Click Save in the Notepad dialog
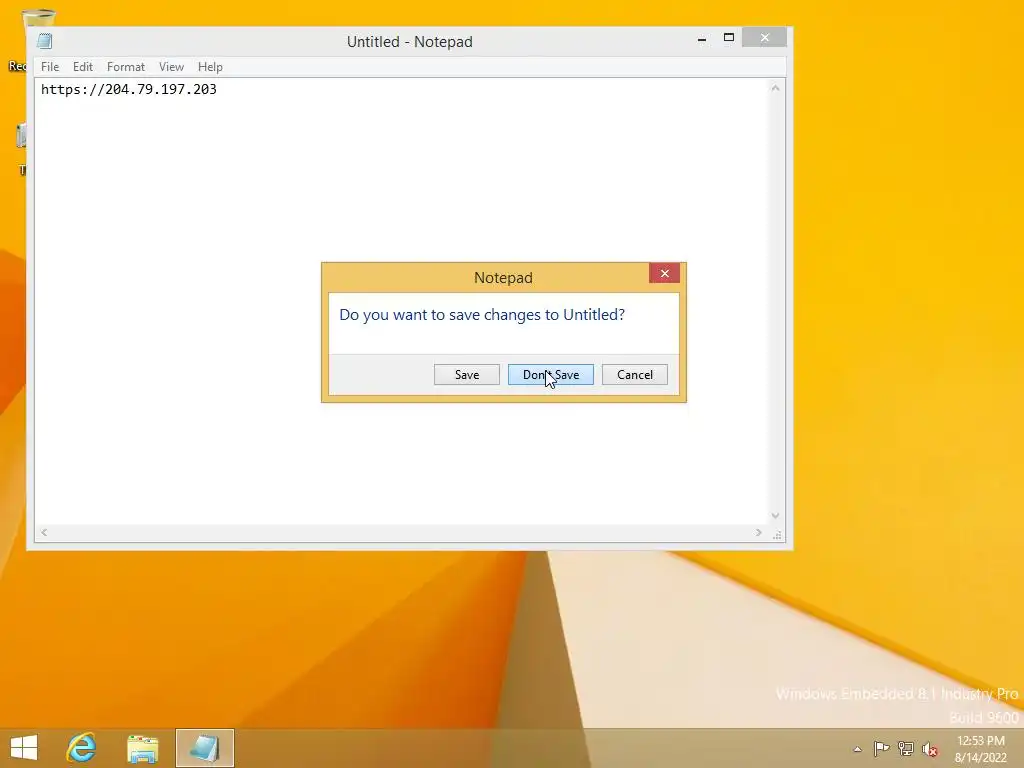 point(466,375)
